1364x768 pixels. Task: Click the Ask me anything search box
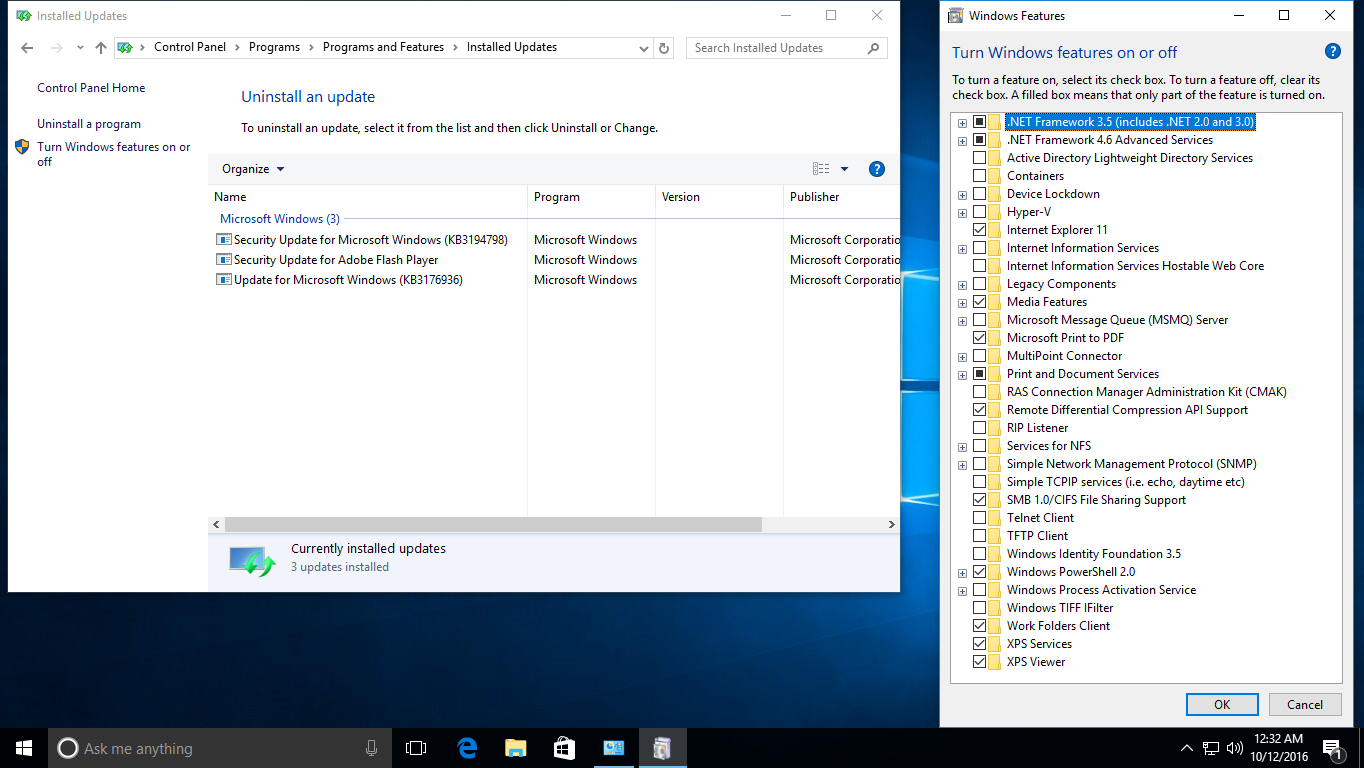pyautogui.click(x=218, y=748)
